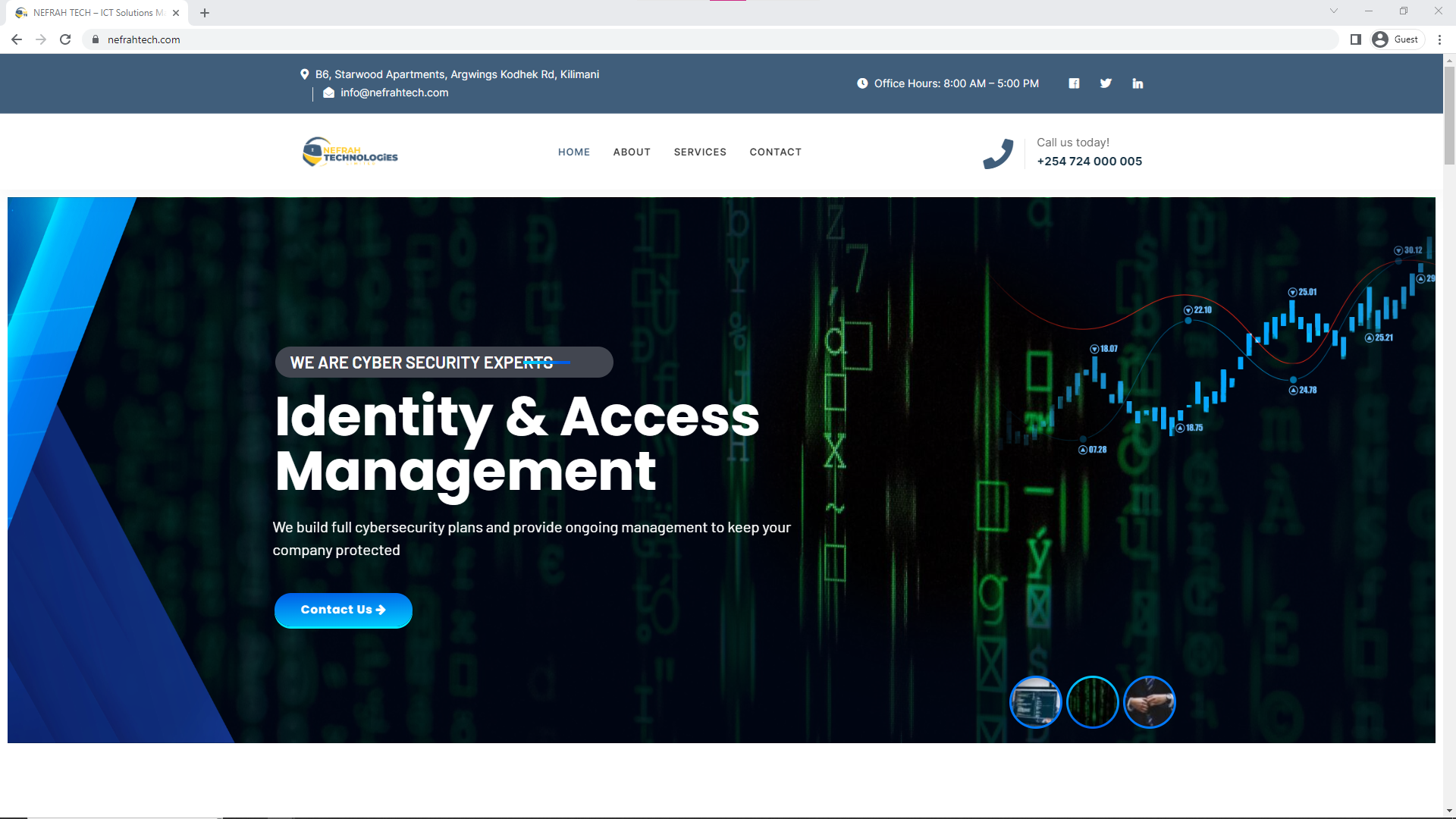Click the Contact Us button

pyautogui.click(x=343, y=610)
